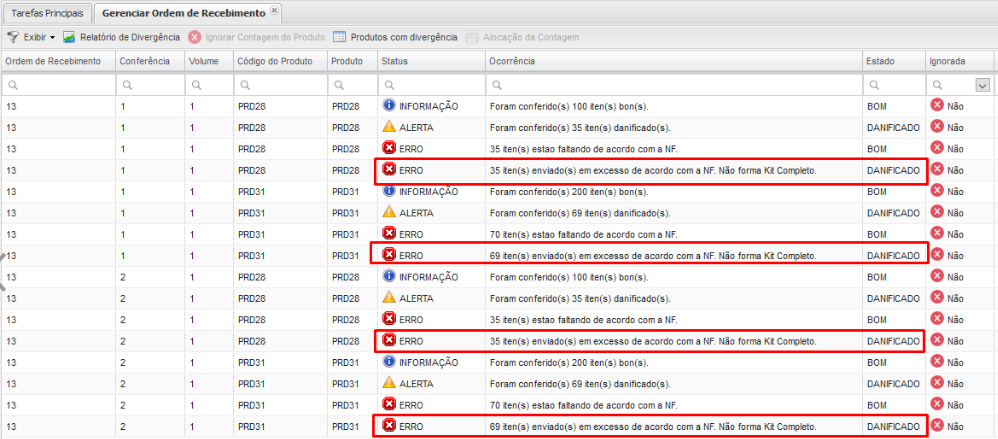
Task: Click Não red X in Conferência 1 PRD31 INFORMAÇÃO row
Action: pyautogui.click(x=937, y=191)
